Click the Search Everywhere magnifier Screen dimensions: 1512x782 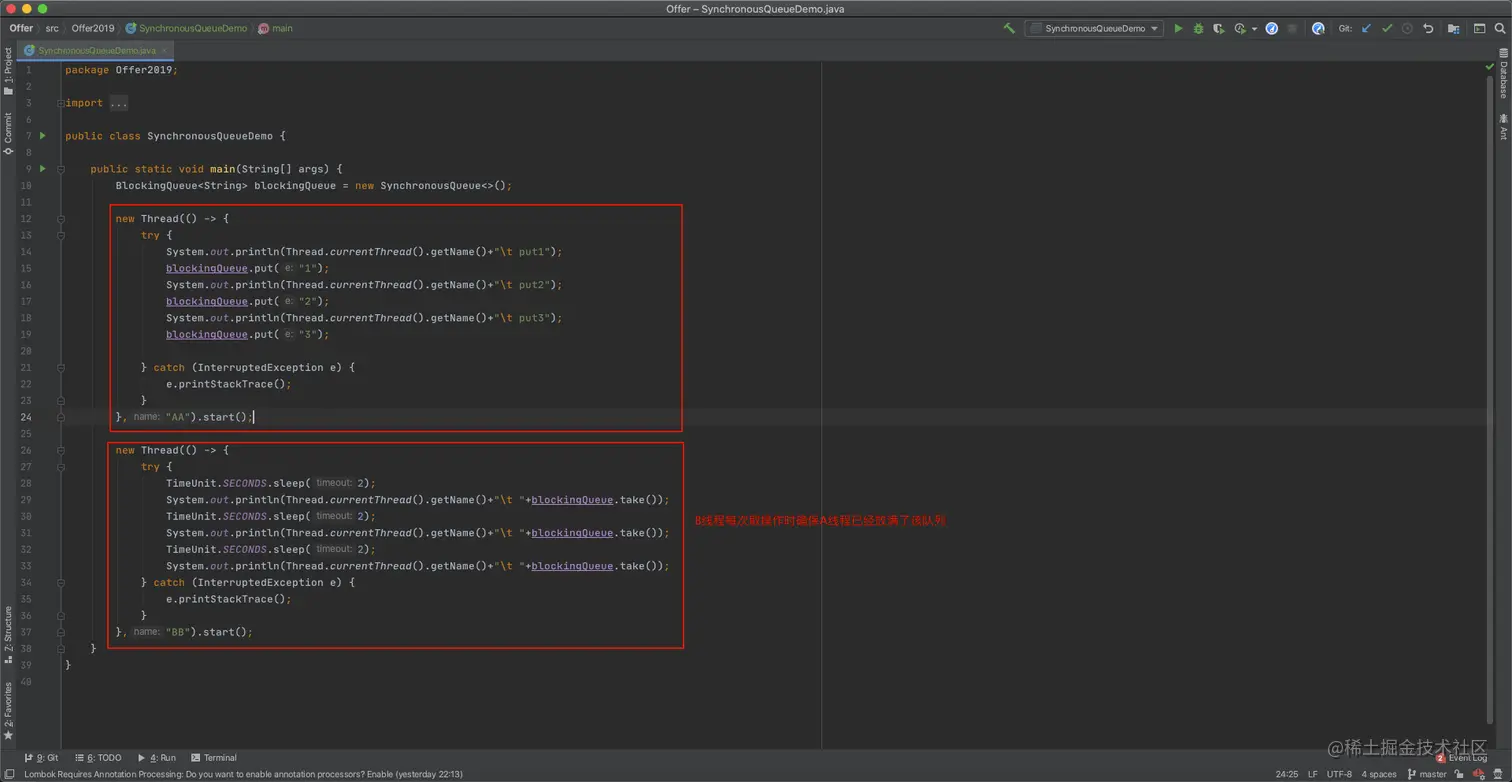1500,29
